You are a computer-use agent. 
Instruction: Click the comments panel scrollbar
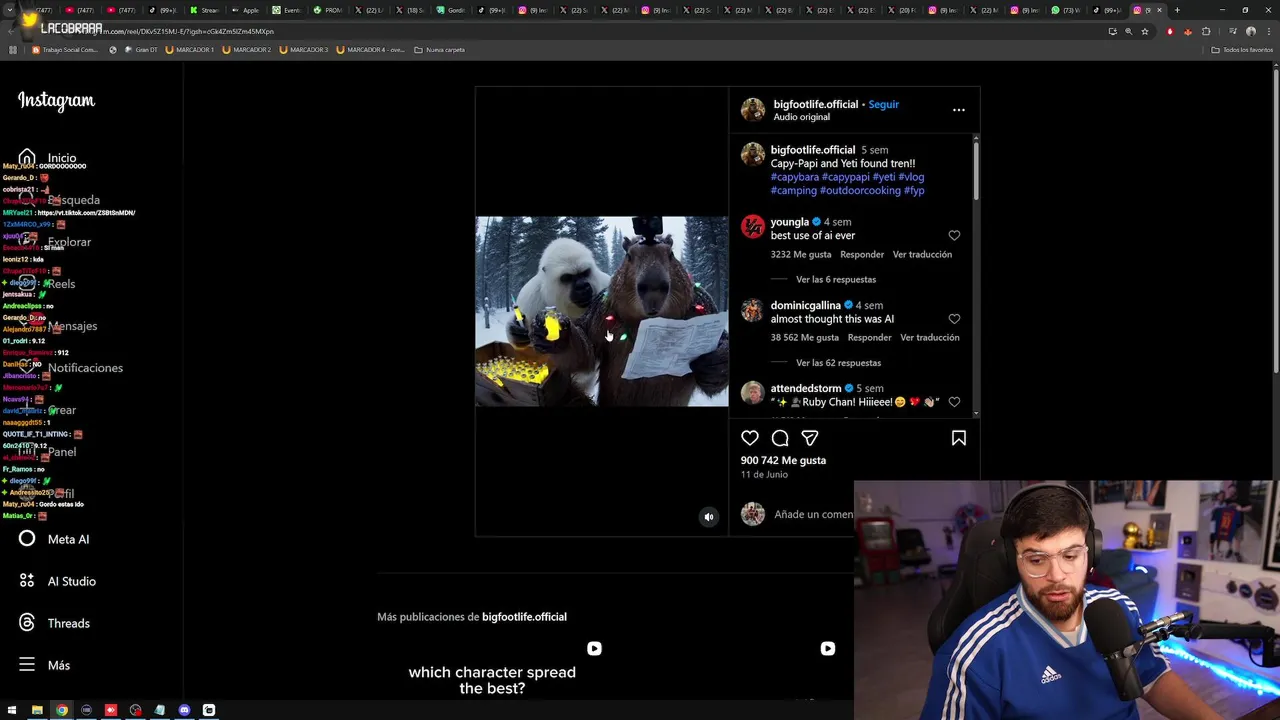[x=976, y=170]
